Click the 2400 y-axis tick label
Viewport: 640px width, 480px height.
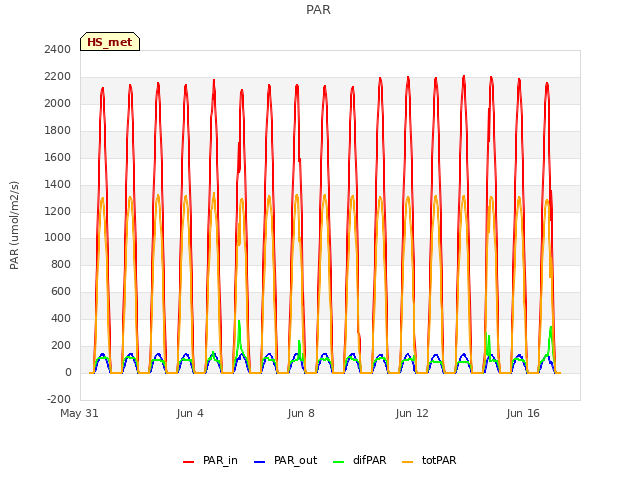(58, 49)
